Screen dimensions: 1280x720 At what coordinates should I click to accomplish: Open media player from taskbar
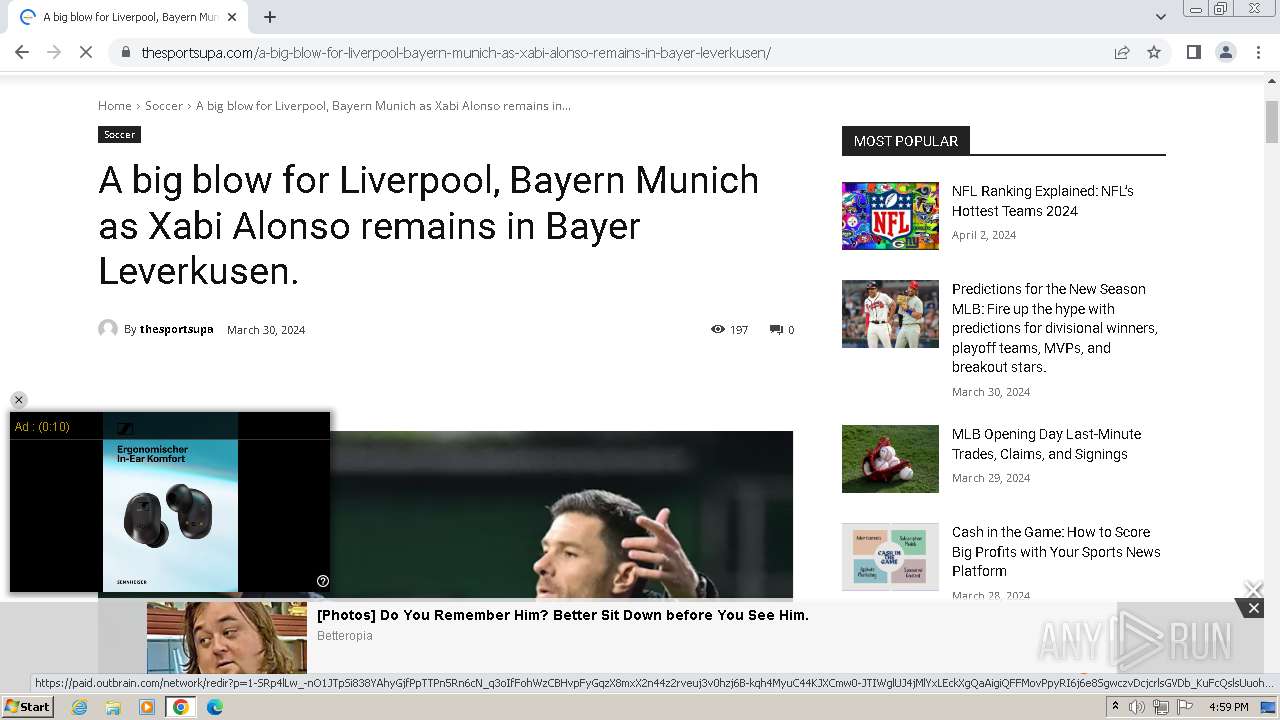click(x=147, y=707)
